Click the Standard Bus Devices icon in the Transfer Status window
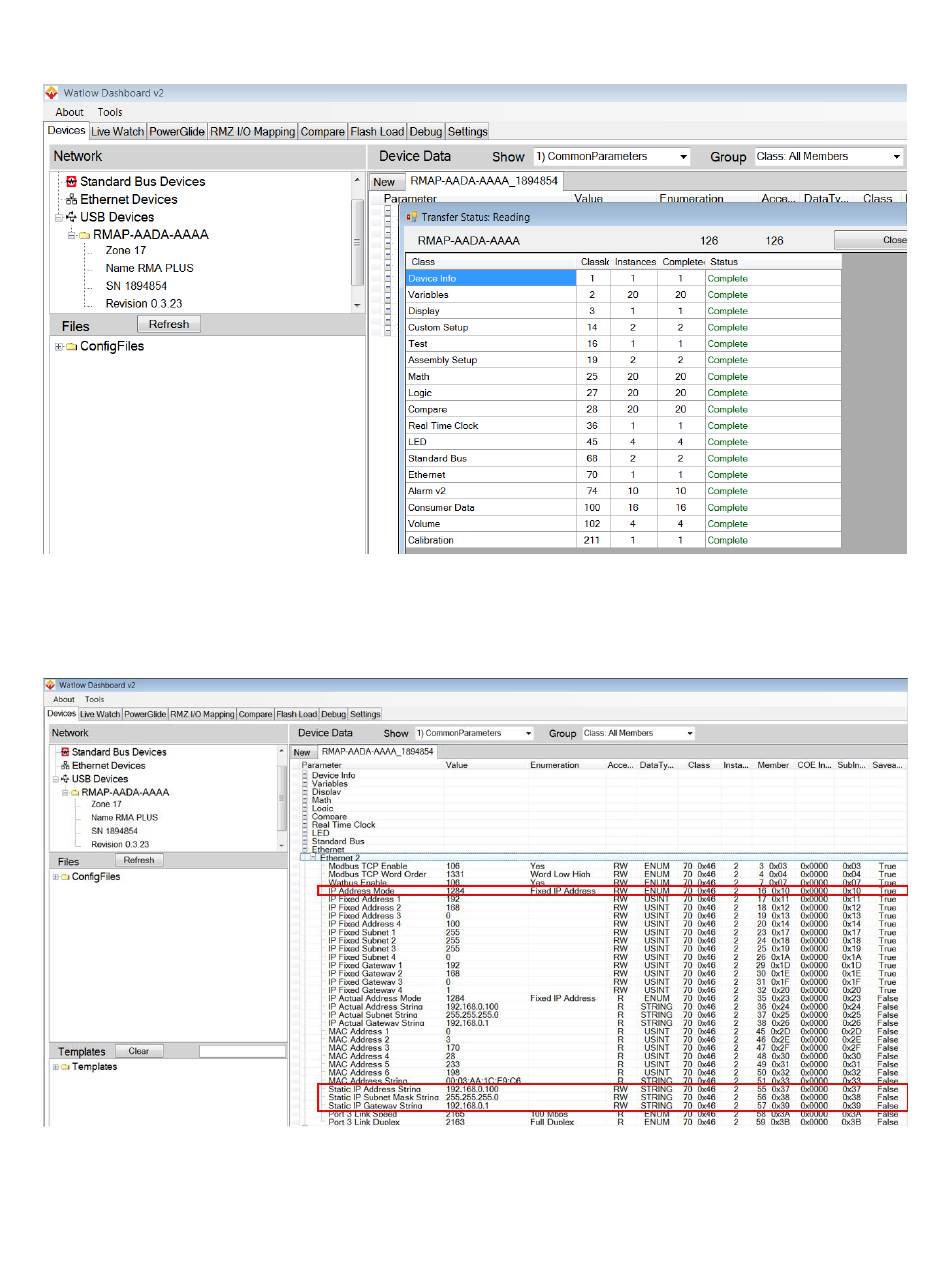950x1284 pixels. click(72, 182)
